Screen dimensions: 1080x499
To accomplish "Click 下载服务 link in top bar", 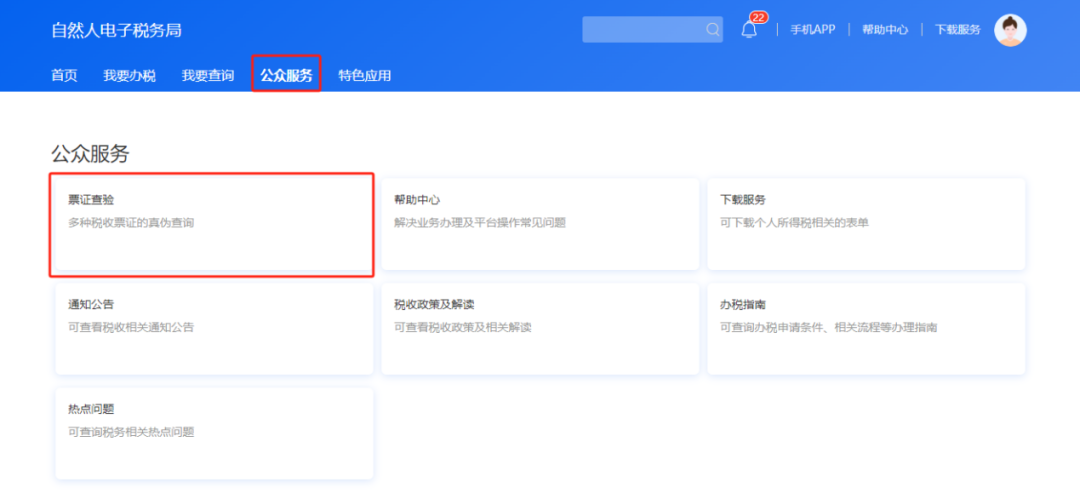I will click(x=957, y=30).
